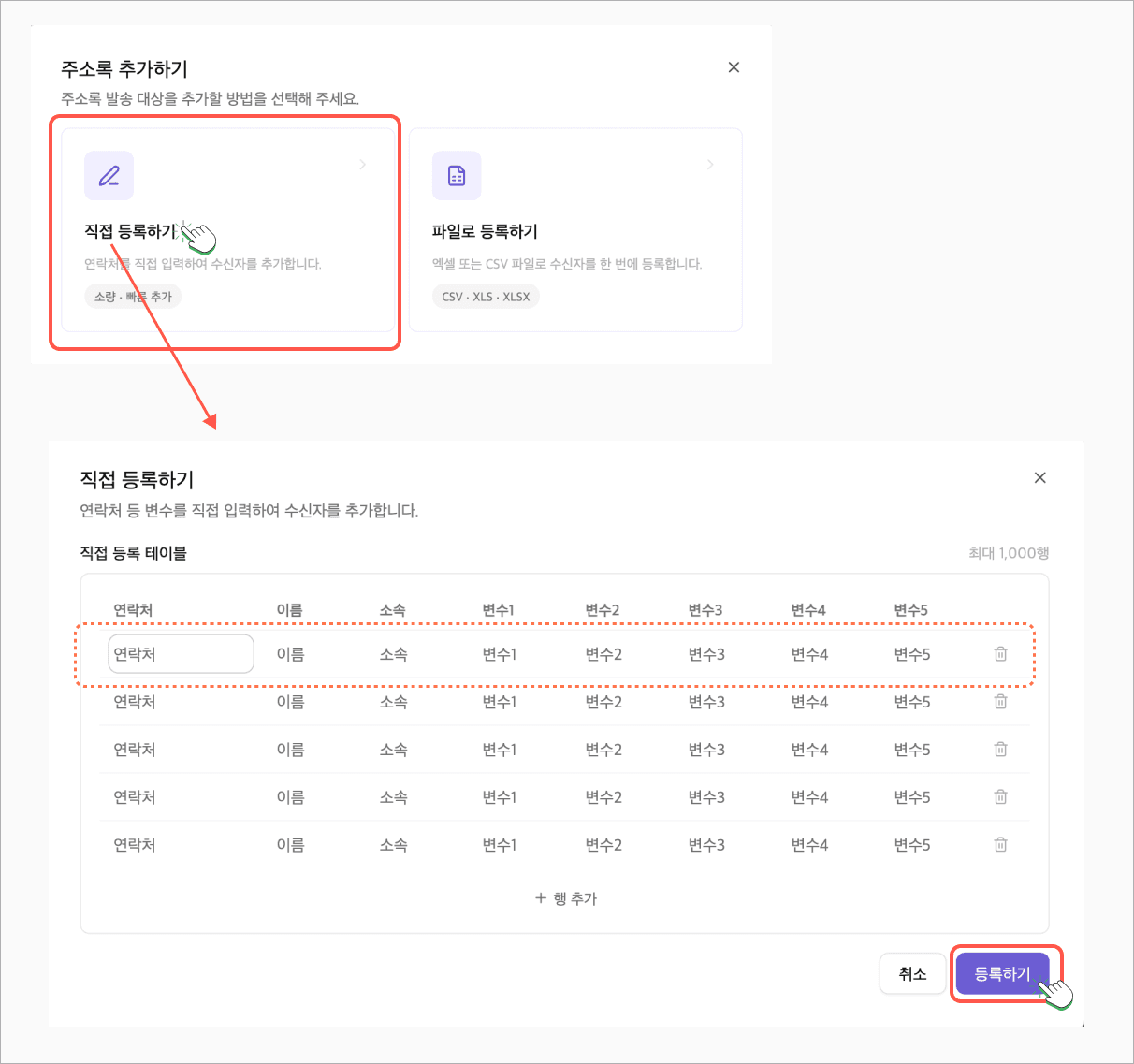
Task: Close the 직접 등록하기 dialog
Action: point(1039,477)
